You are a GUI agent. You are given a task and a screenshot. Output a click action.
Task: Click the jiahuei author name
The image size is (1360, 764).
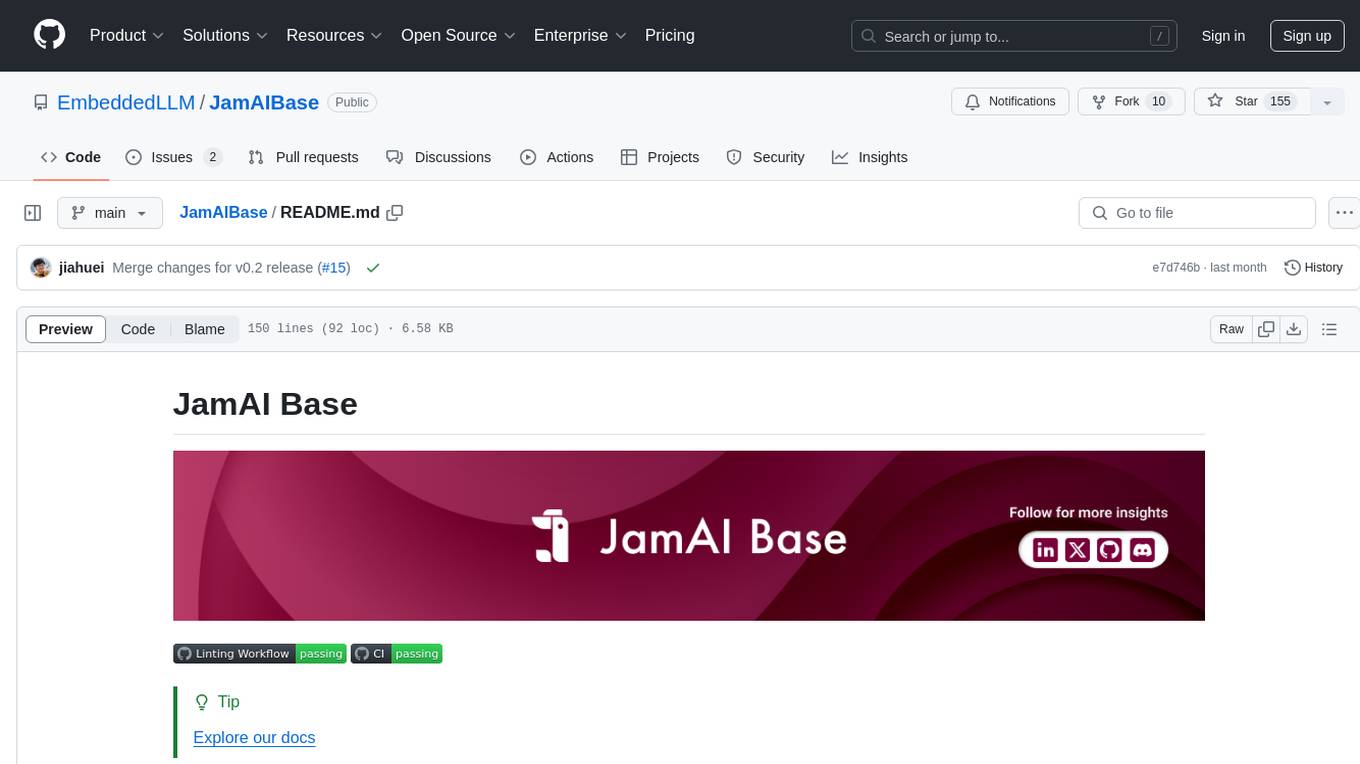click(82, 268)
